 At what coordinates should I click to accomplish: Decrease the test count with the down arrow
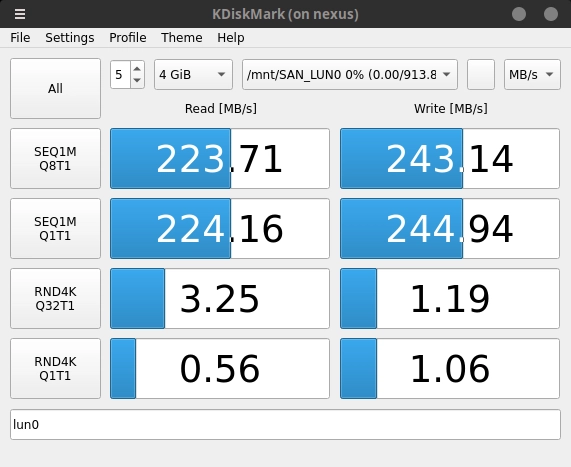137,81
